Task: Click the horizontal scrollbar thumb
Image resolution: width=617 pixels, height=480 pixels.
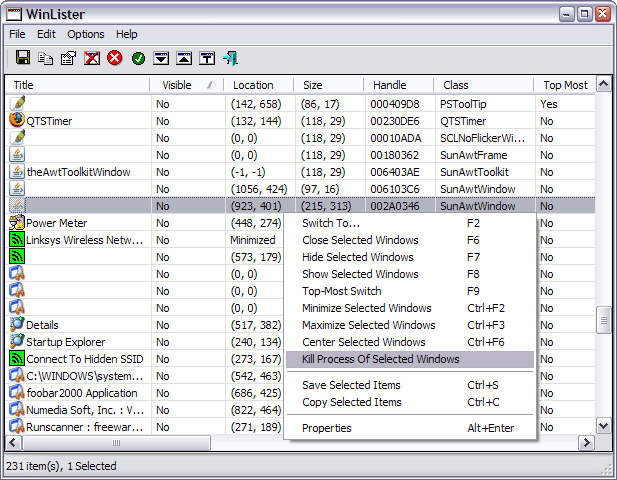Action: pos(116,443)
